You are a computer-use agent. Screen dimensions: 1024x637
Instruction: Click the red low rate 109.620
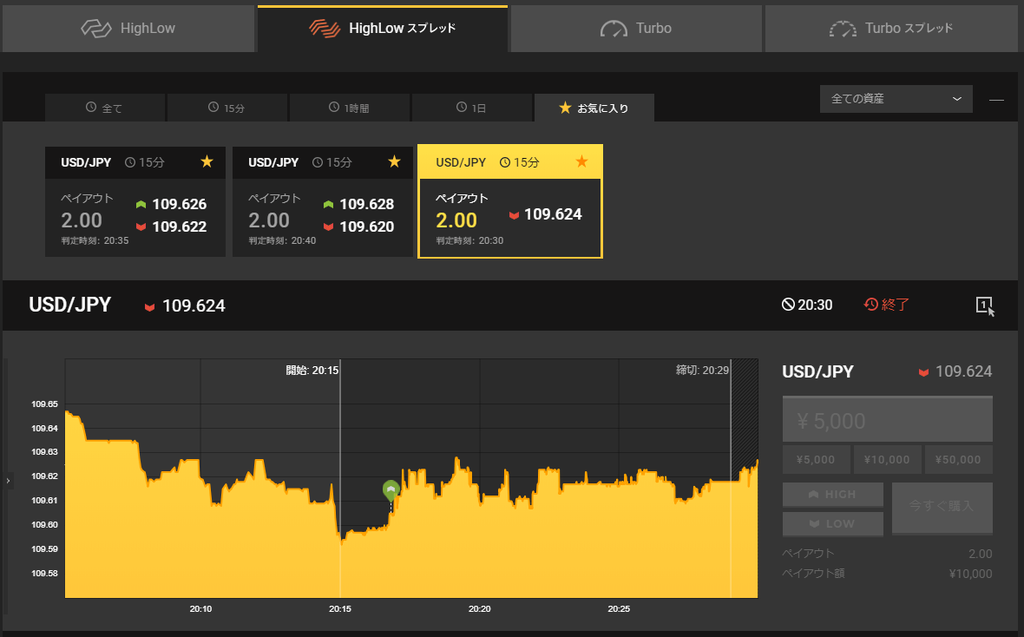366,227
